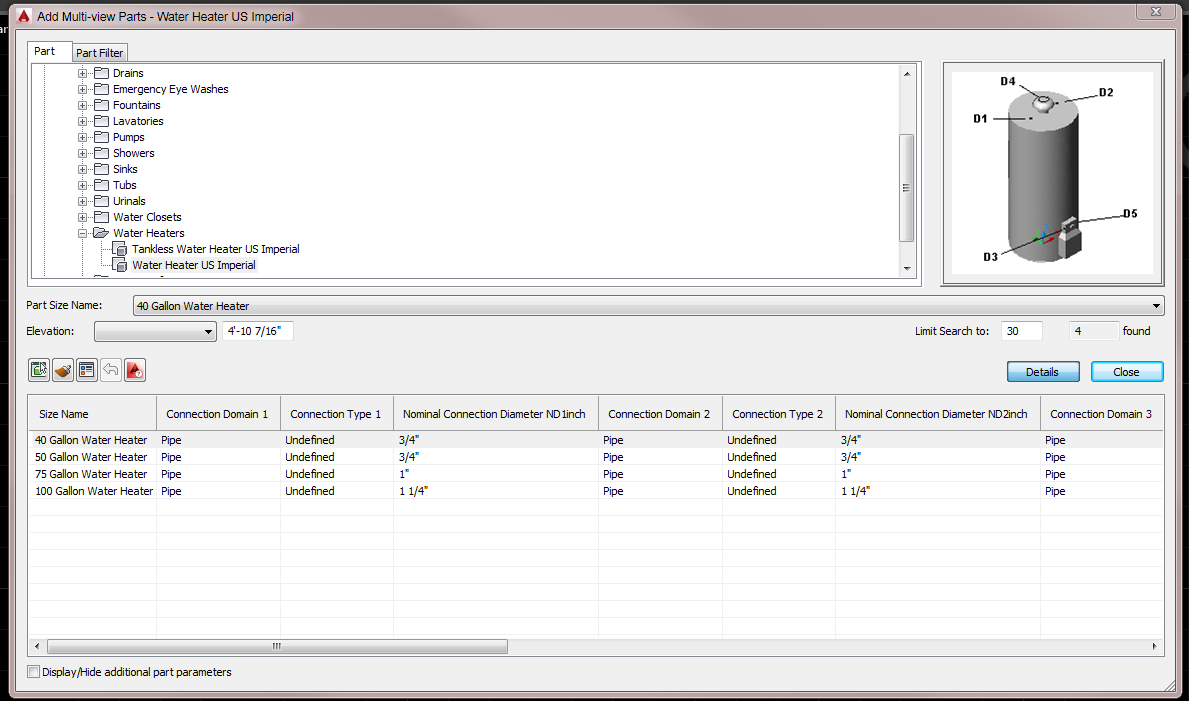The width and height of the screenshot is (1189, 701).
Task: Click the Details button
Action: coord(1043,372)
